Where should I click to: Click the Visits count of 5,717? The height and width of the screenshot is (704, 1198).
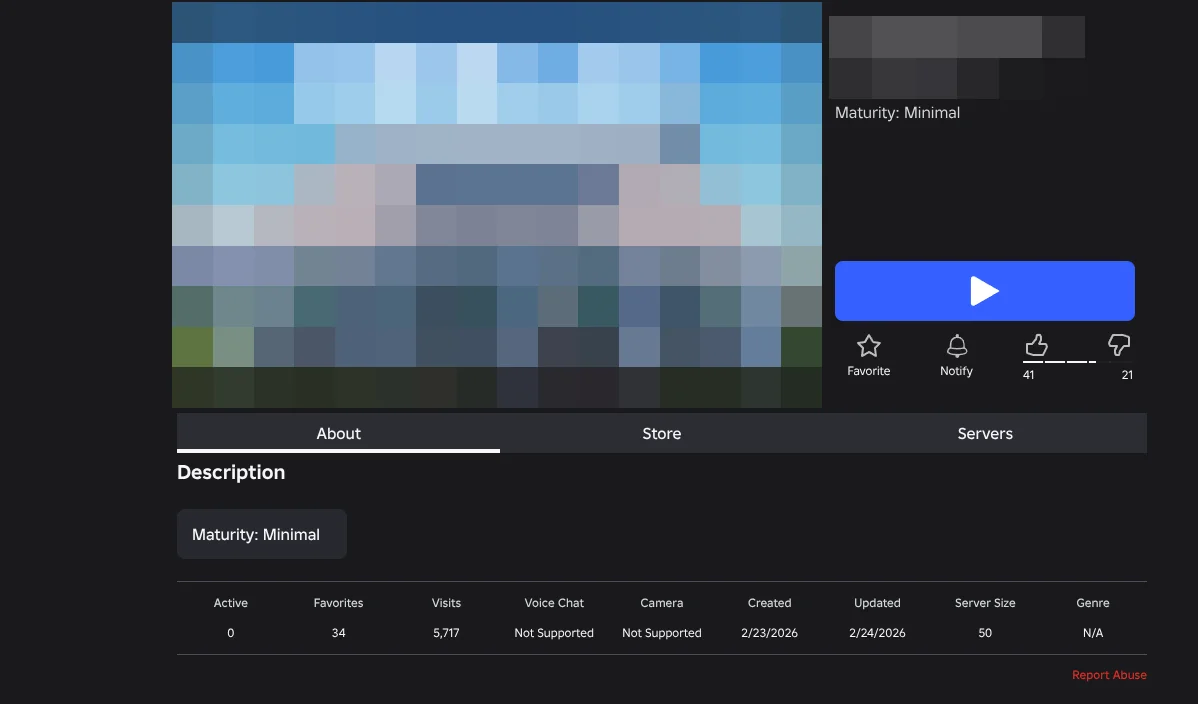(x=445, y=632)
